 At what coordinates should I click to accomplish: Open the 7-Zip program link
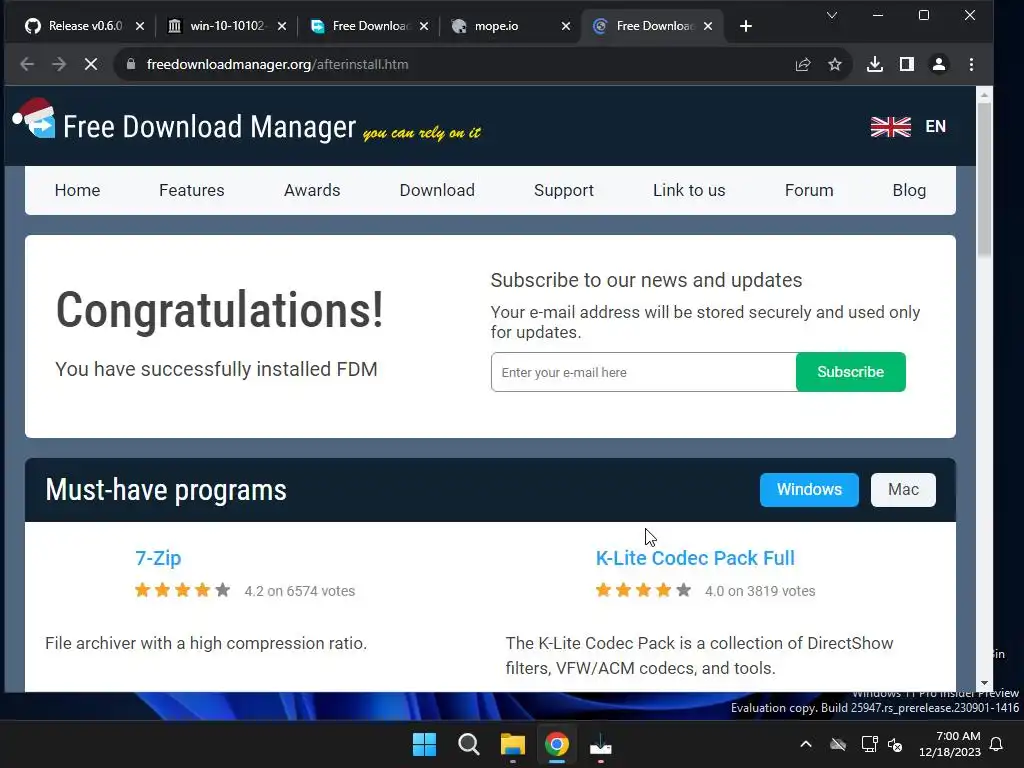tap(158, 558)
